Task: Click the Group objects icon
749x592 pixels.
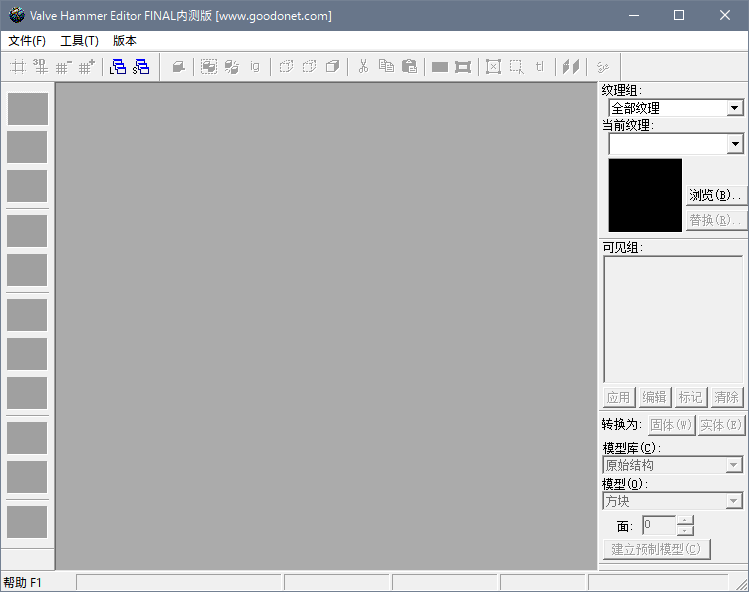Action: tap(209, 66)
